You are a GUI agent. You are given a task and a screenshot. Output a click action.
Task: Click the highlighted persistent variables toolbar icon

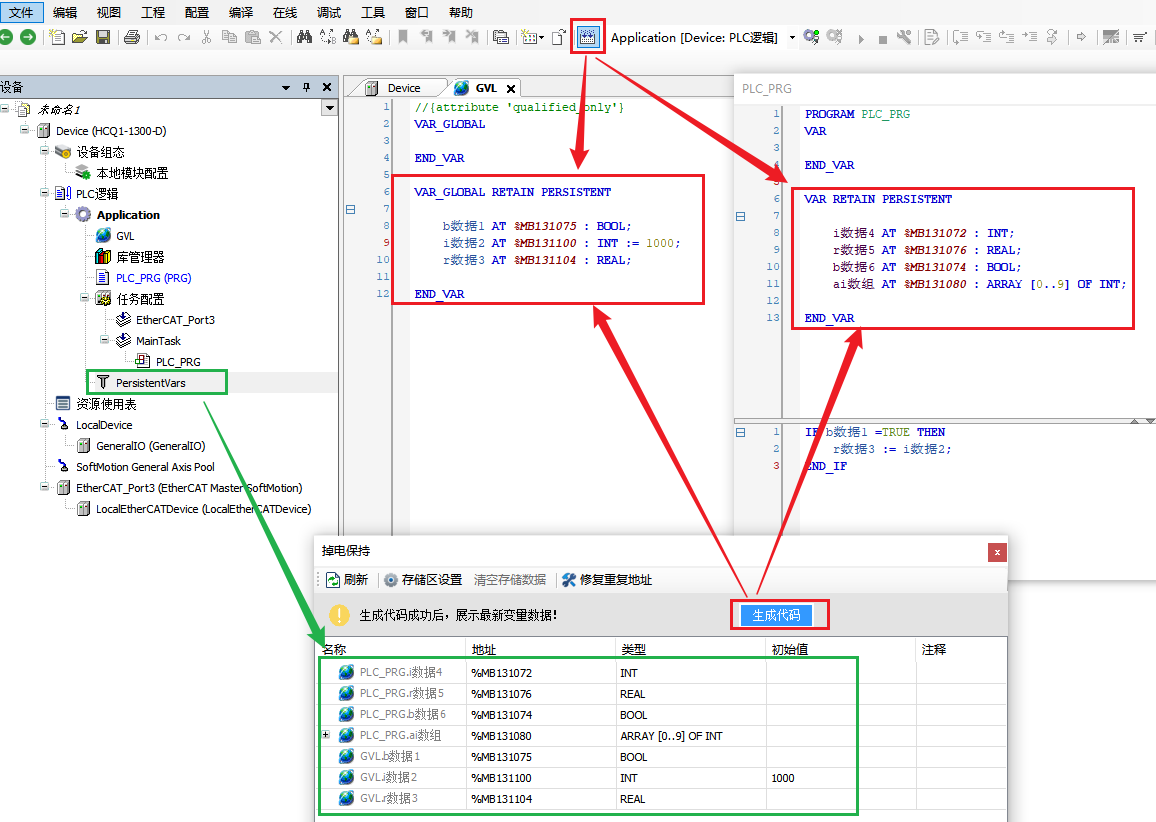pos(588,37)
